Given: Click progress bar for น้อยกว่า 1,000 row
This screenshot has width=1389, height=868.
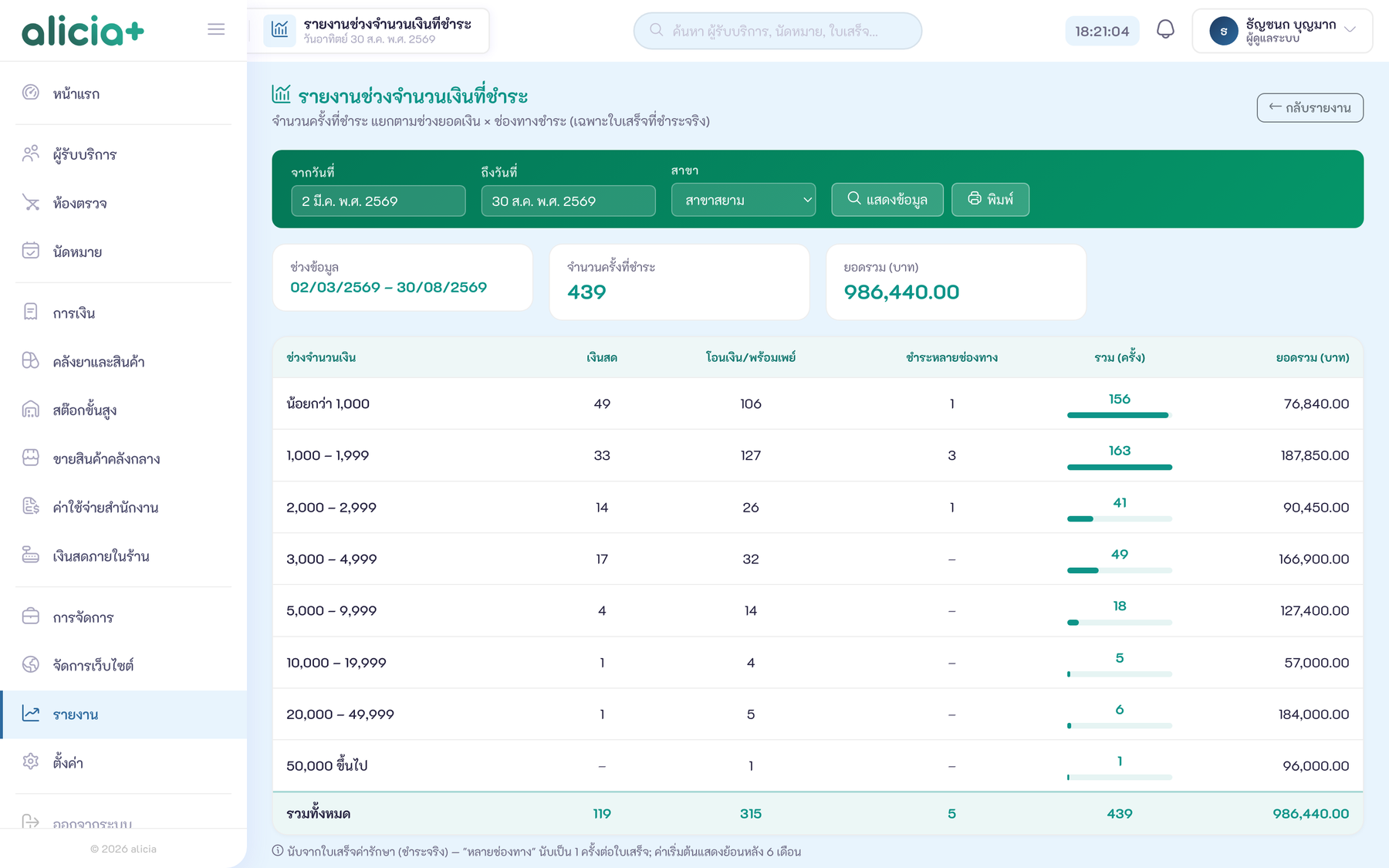Looking at the screenshot, I should tap(1119, 415).
